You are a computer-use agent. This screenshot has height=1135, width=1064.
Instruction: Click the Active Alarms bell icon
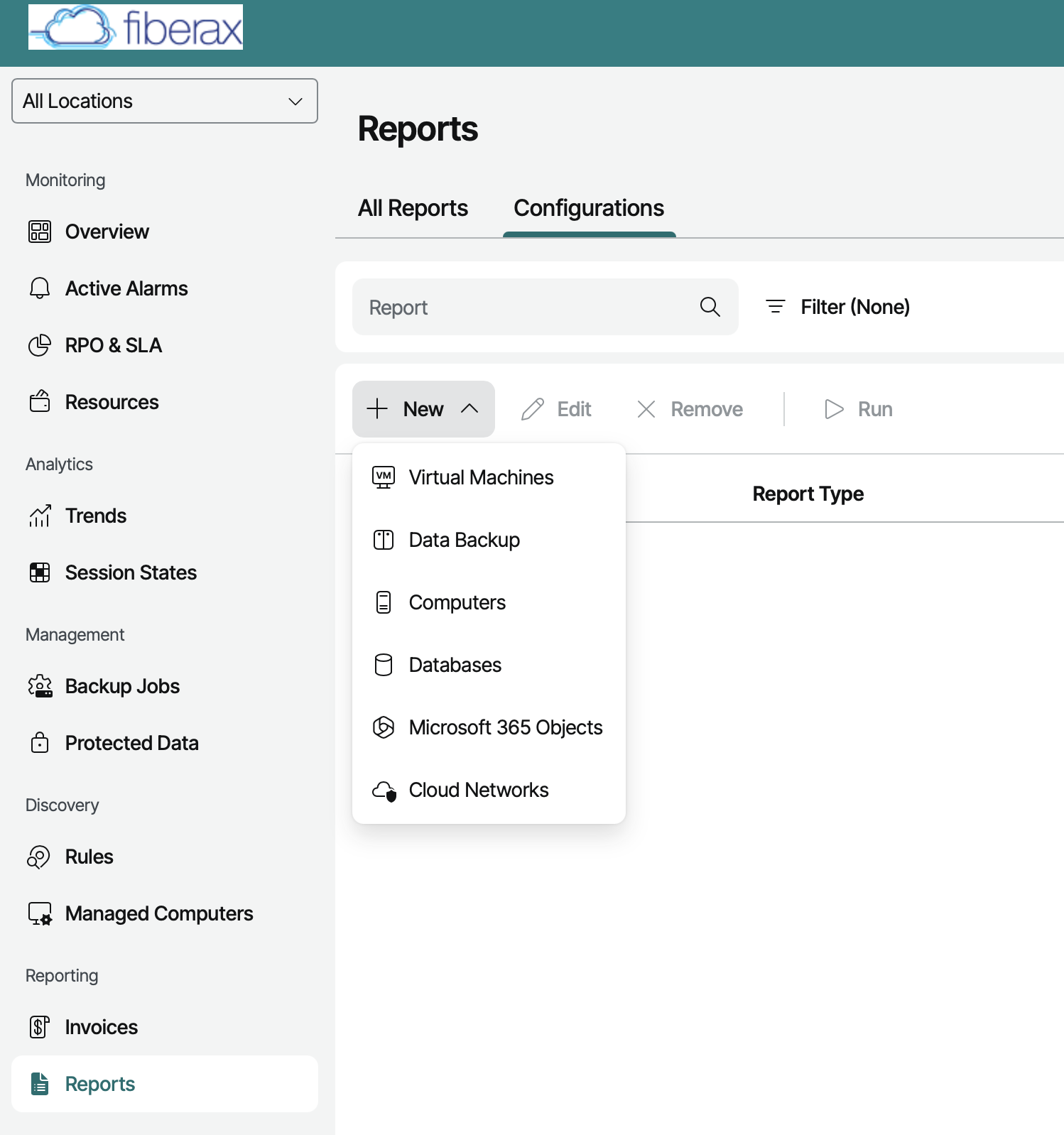[x=40, y=288]
